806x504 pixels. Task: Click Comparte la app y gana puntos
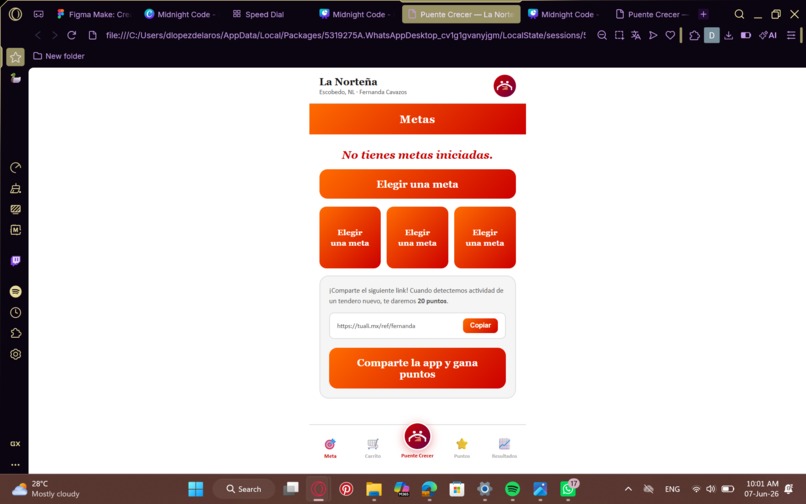tap(417, 368)
